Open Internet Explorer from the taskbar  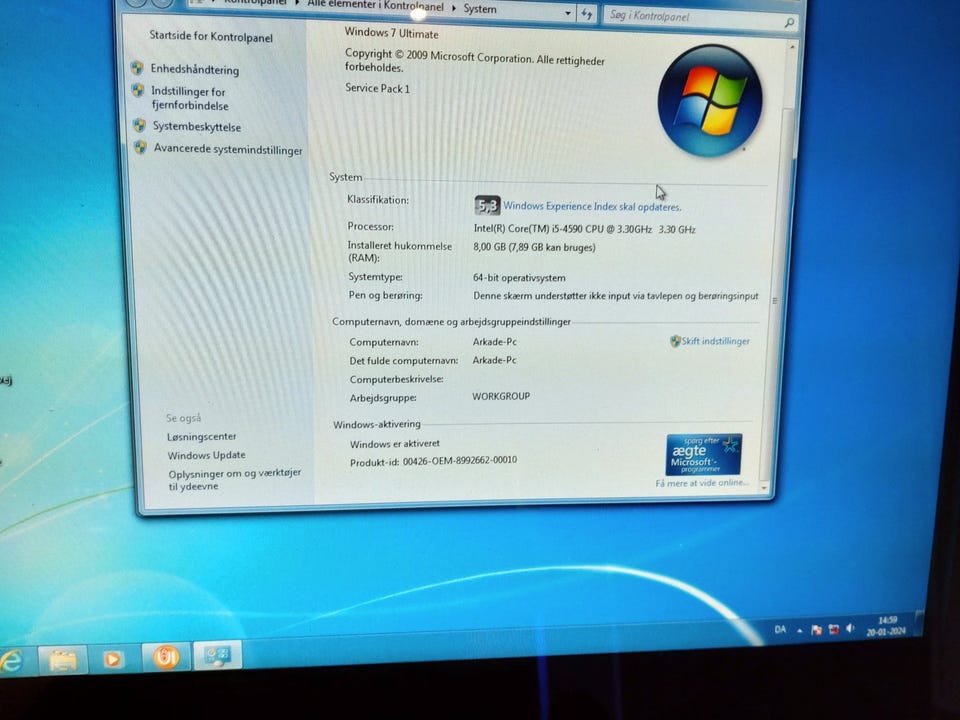click(11, 661)
